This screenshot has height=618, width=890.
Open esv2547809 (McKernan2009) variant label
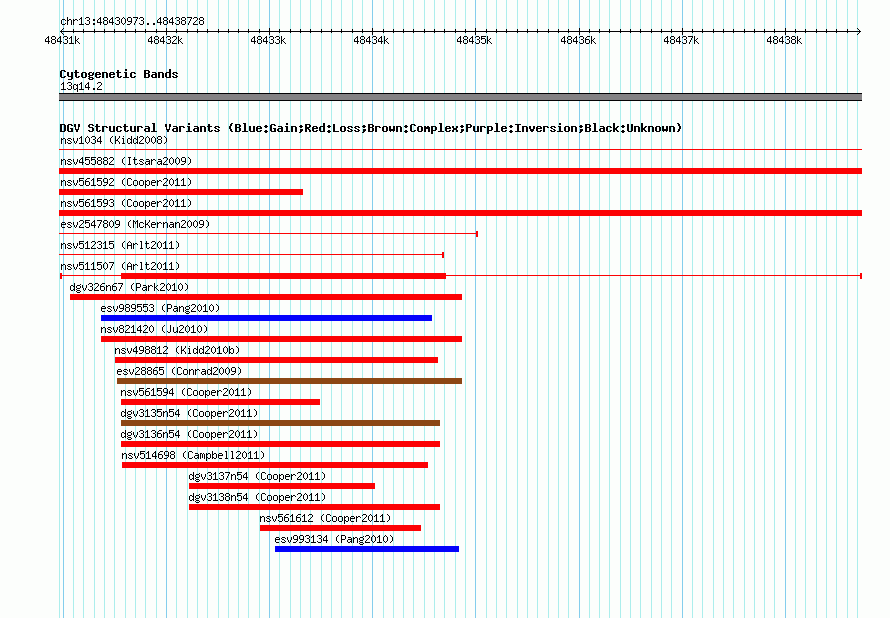pos(135,224)
